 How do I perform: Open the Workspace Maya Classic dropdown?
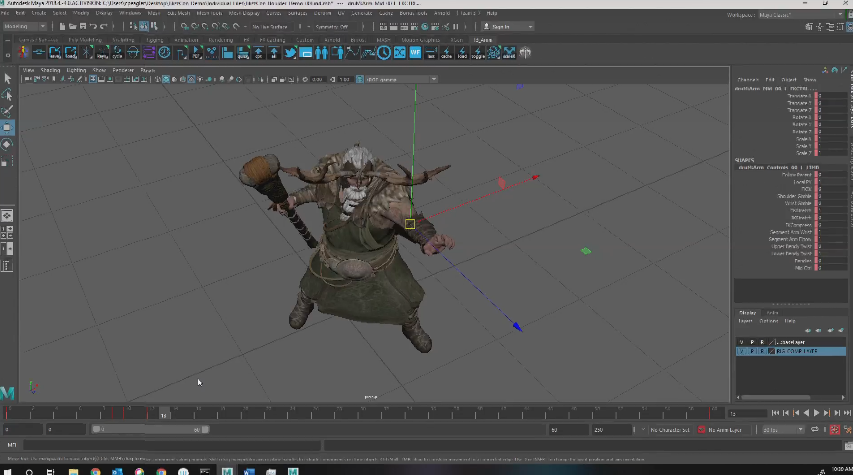click(802, 15)
